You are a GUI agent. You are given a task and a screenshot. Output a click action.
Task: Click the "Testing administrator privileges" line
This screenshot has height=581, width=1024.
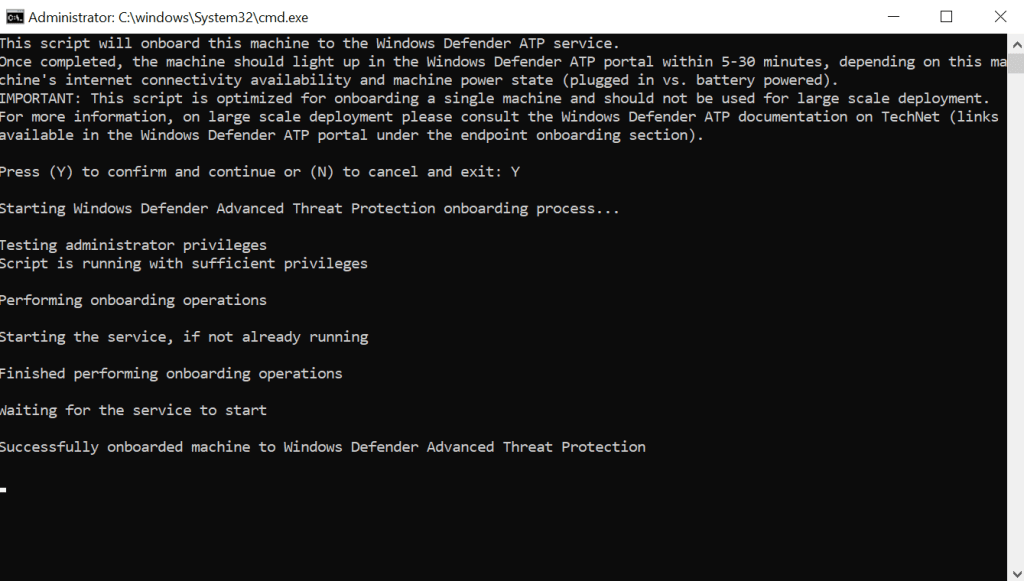tap(133, 245)
